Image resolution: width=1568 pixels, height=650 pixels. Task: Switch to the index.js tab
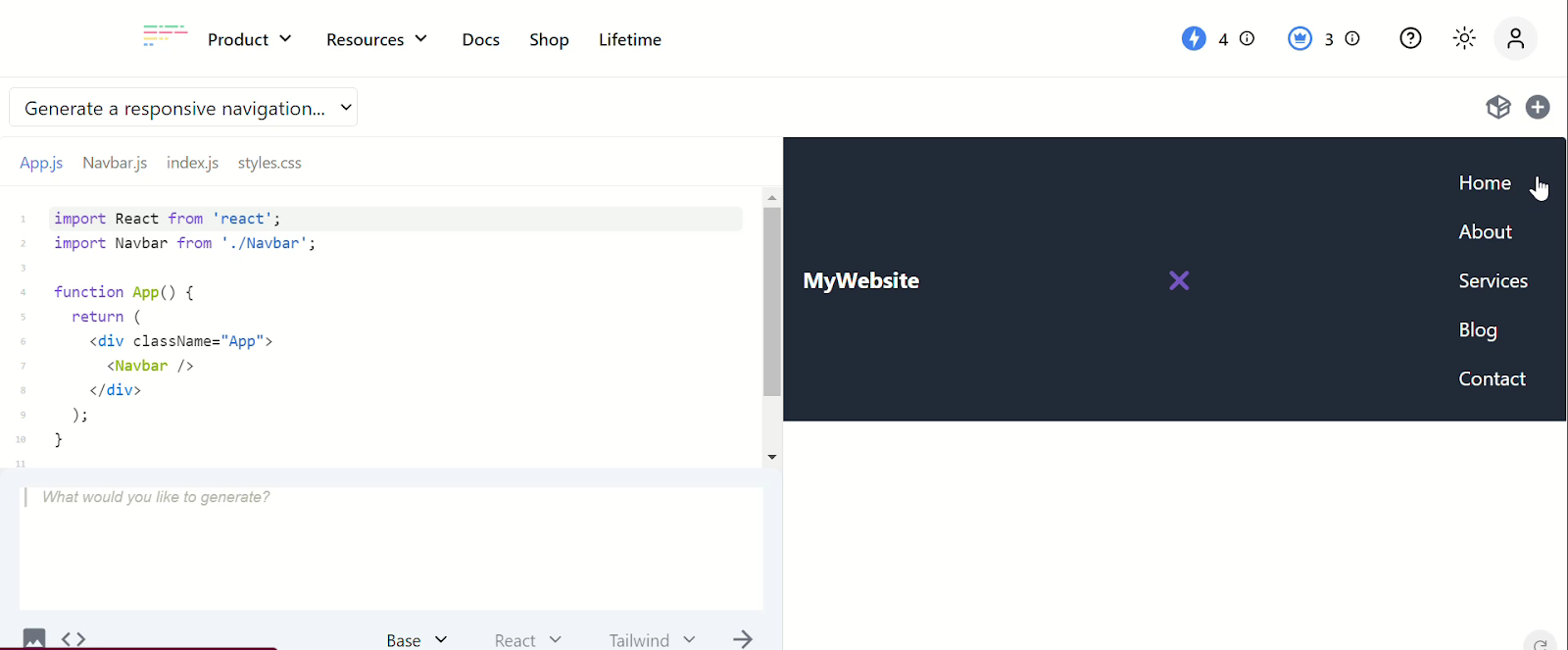pos(192,163)
